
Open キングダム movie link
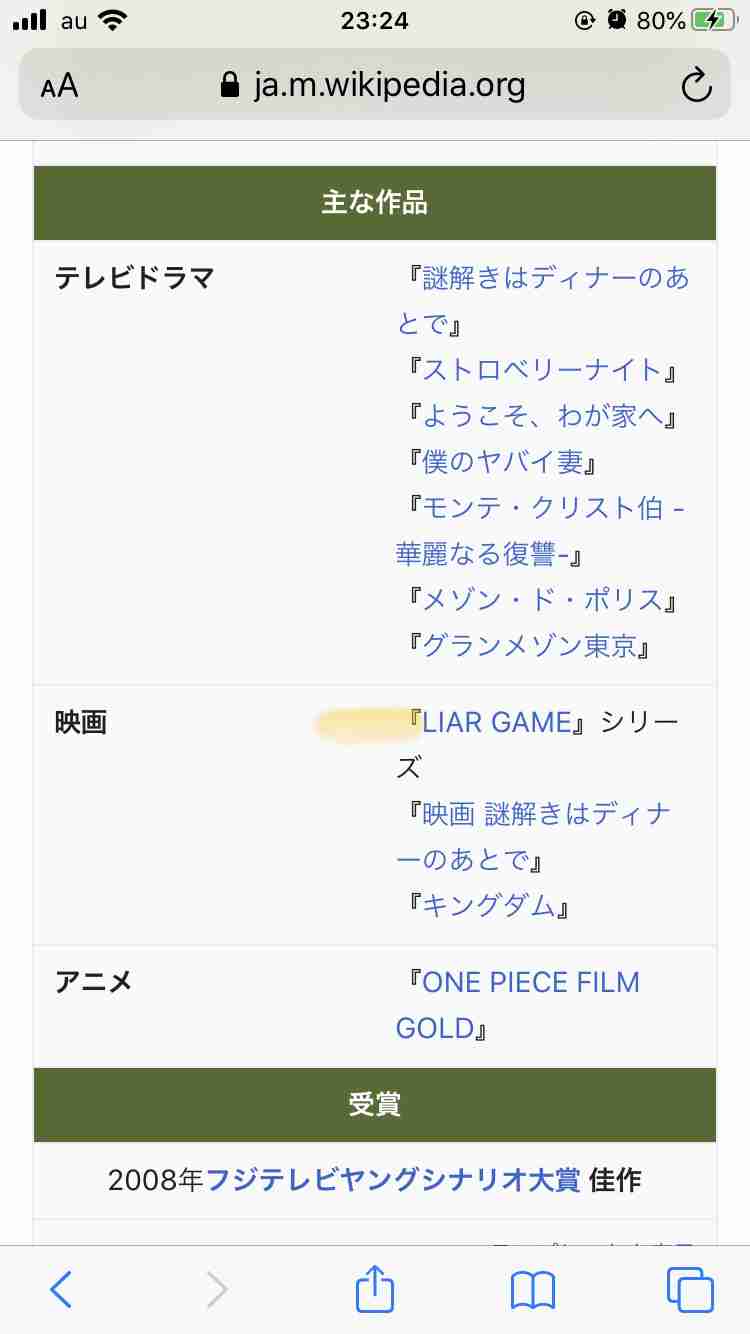[x=488, y=906]
